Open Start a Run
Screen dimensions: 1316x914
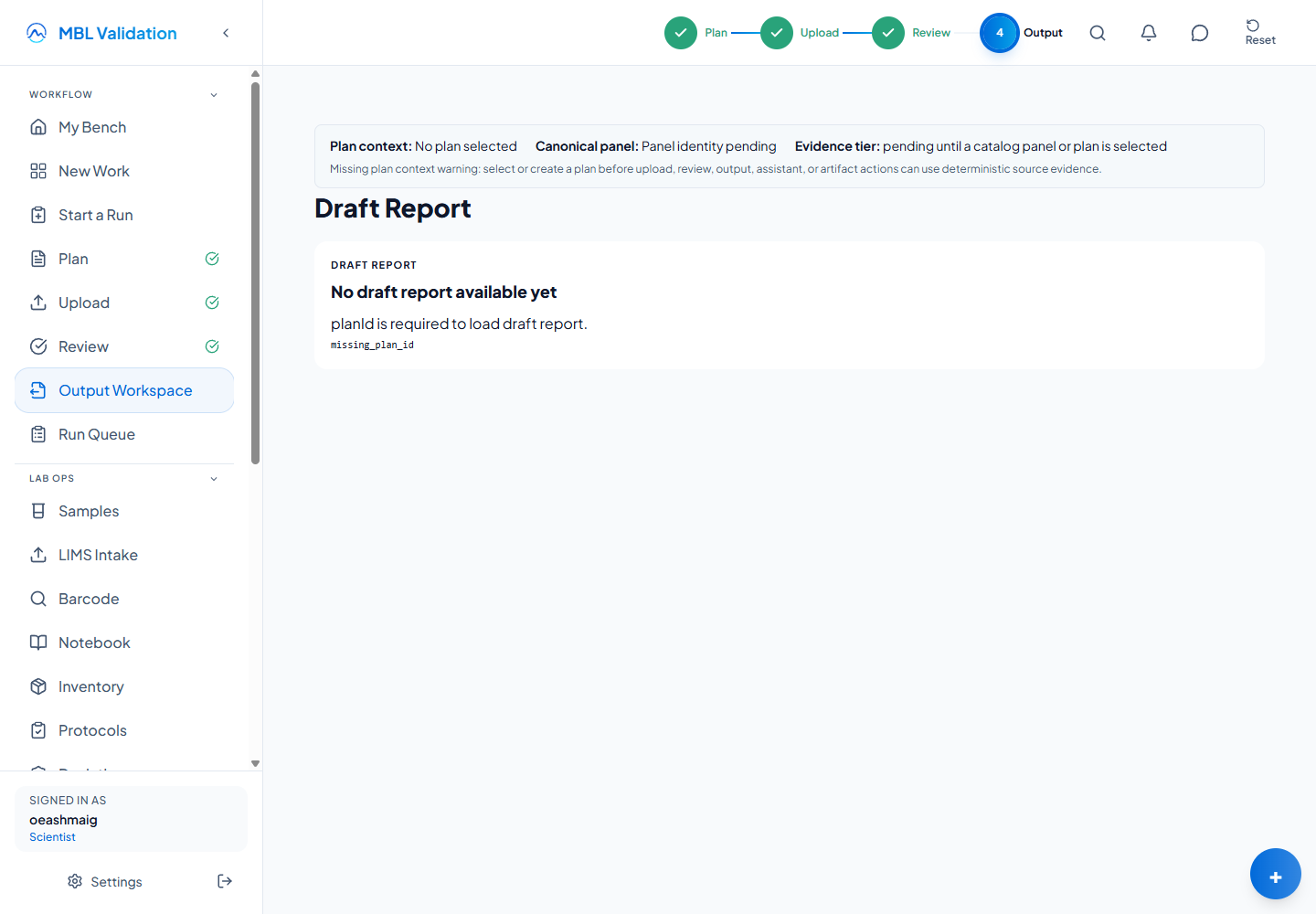[124, 215]
